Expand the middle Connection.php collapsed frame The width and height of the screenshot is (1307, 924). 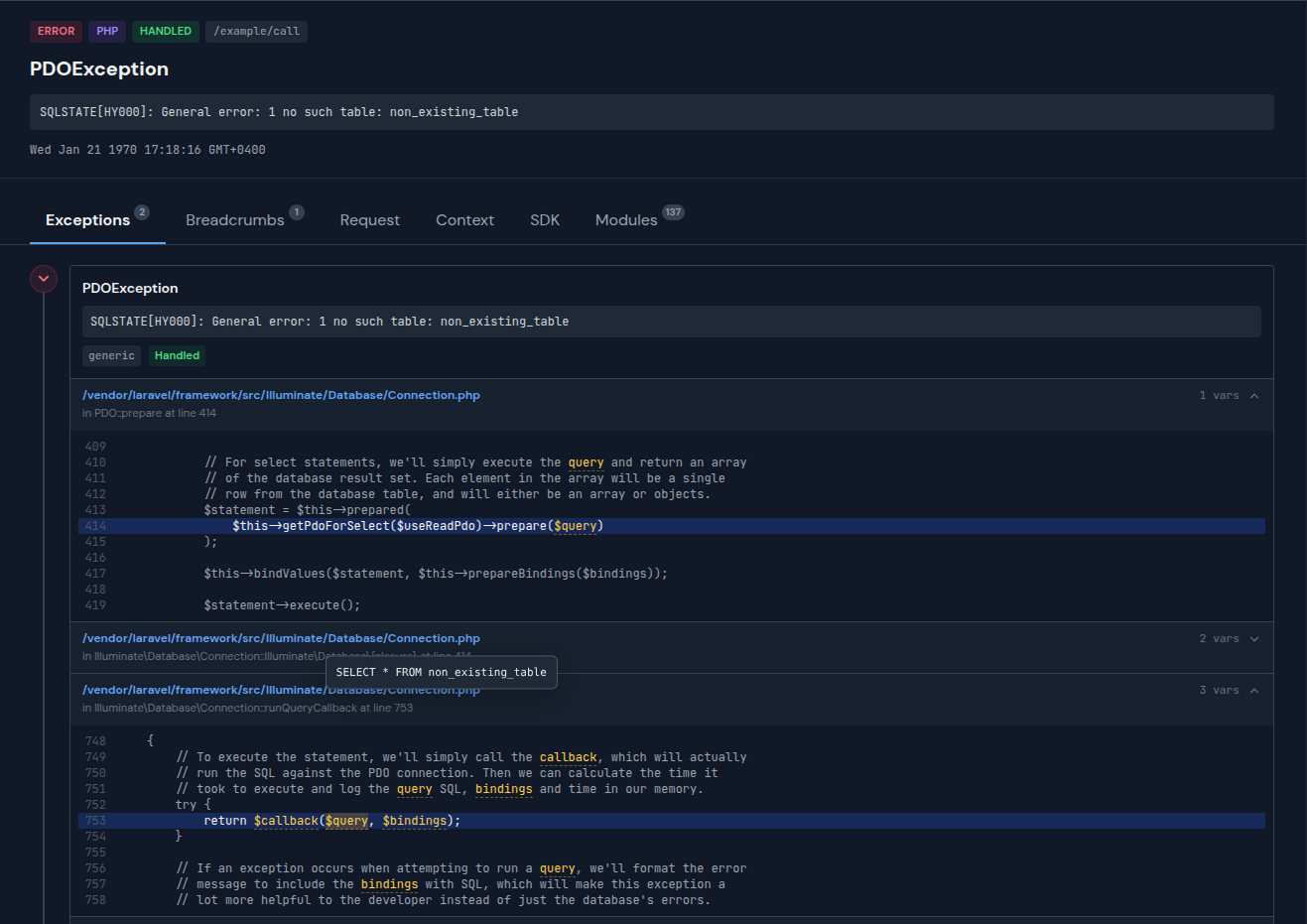pos(281,638)
